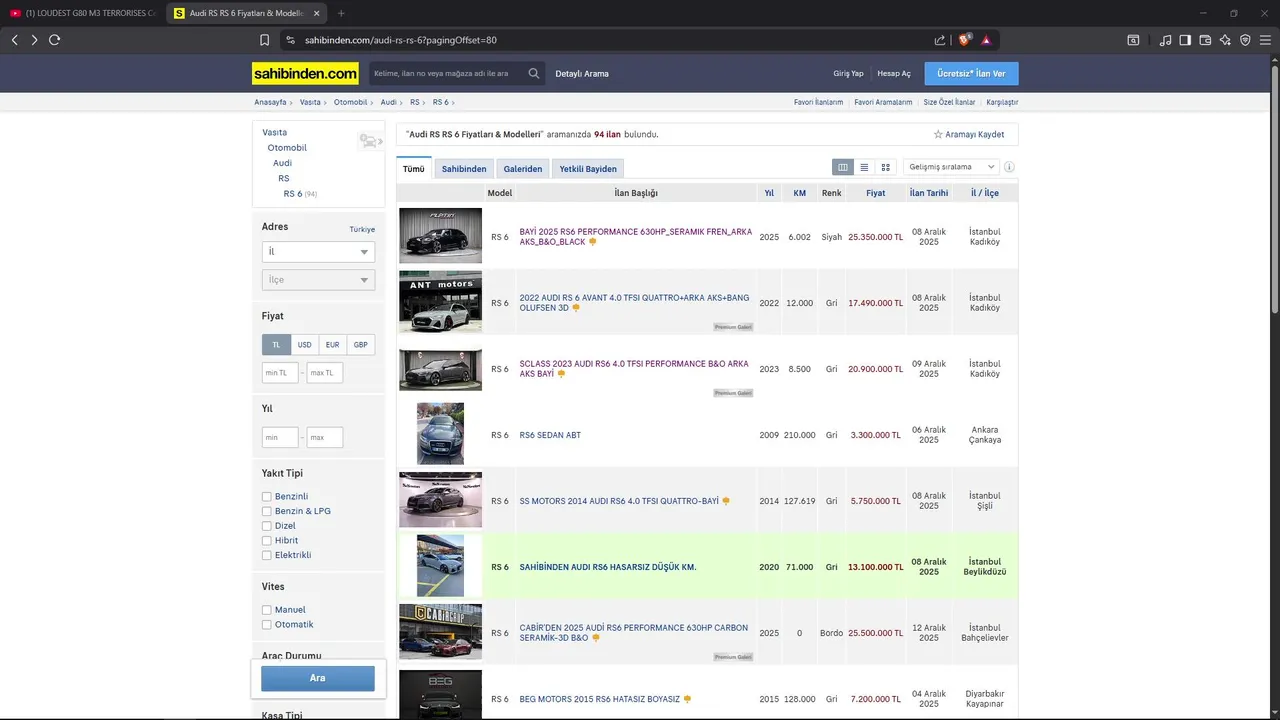Click the blue Ara search button

(x=318, y=678)
